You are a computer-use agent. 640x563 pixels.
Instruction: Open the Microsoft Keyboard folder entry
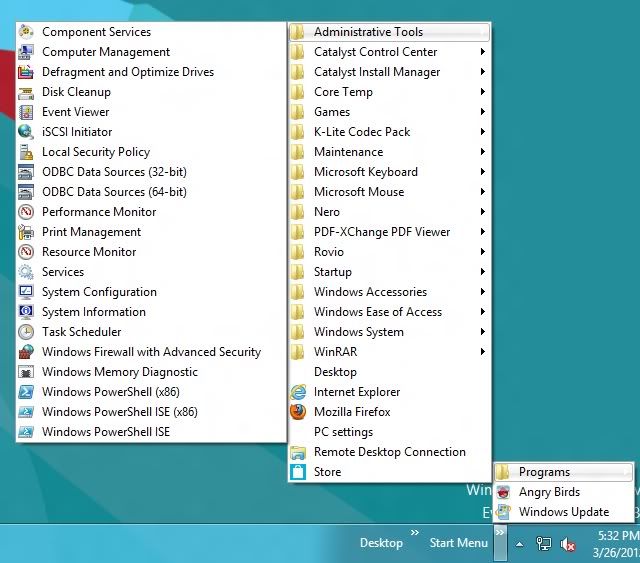coord(389,172)
